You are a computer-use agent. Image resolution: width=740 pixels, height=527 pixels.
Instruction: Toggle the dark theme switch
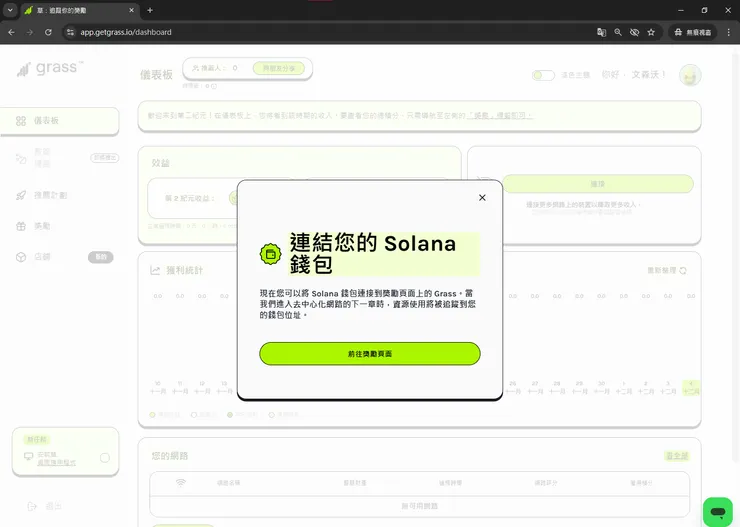543,75
